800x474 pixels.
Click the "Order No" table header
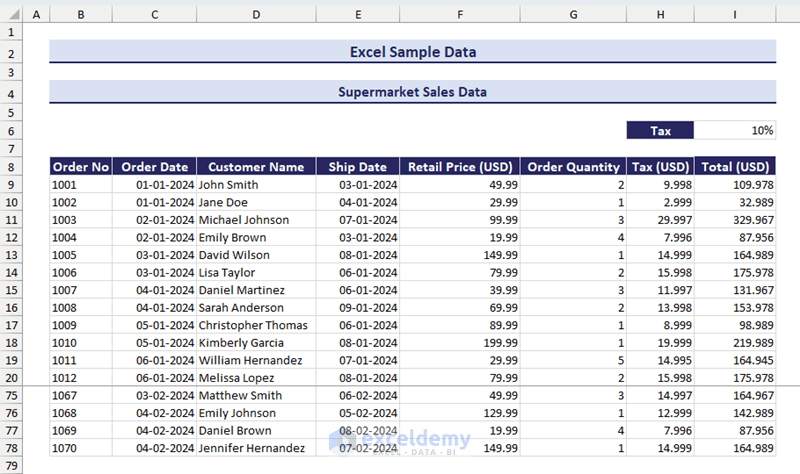[80, 167]
